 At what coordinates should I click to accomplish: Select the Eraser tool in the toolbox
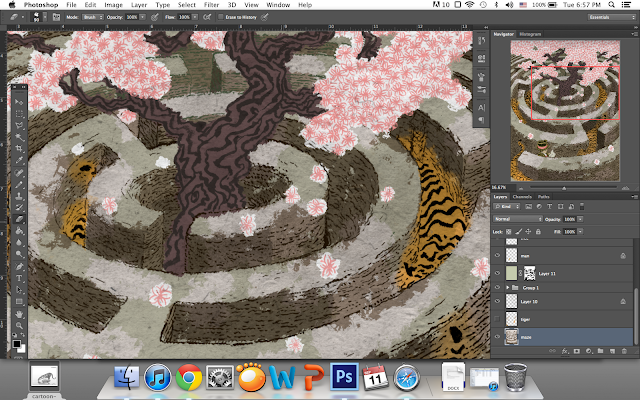coord(19,219)
